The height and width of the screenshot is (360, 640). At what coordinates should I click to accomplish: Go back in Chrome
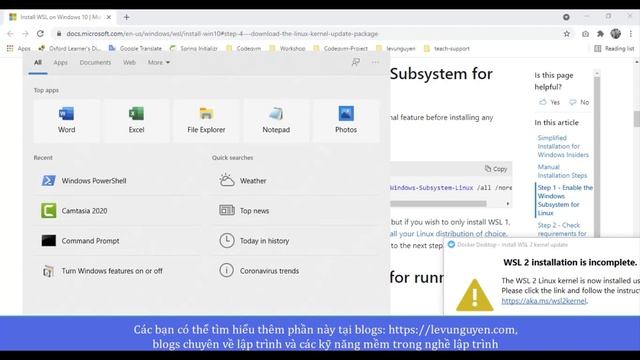(x=11, y=33)
